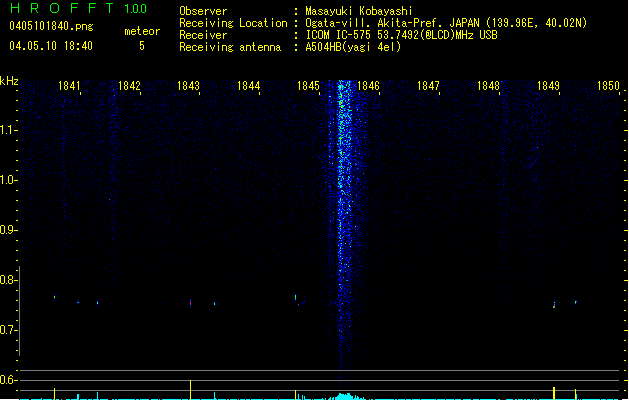
Task: Click the meteor count value 5
Action: click(142, 46)
